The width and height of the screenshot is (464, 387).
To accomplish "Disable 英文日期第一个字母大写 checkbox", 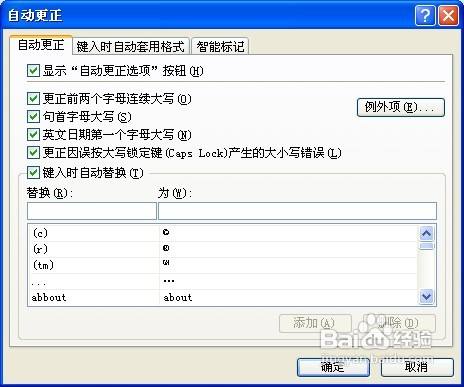I will coord(33,135).
